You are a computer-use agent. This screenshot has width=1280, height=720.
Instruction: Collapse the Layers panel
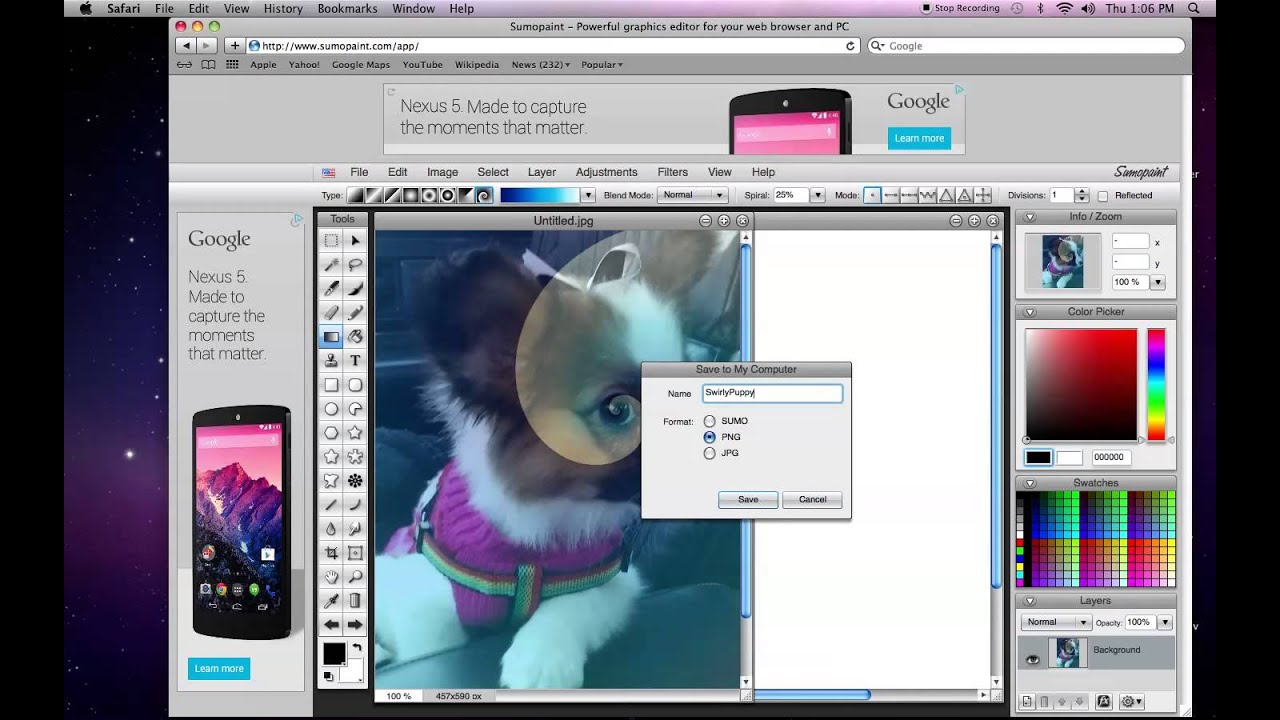coord(1030,601)
